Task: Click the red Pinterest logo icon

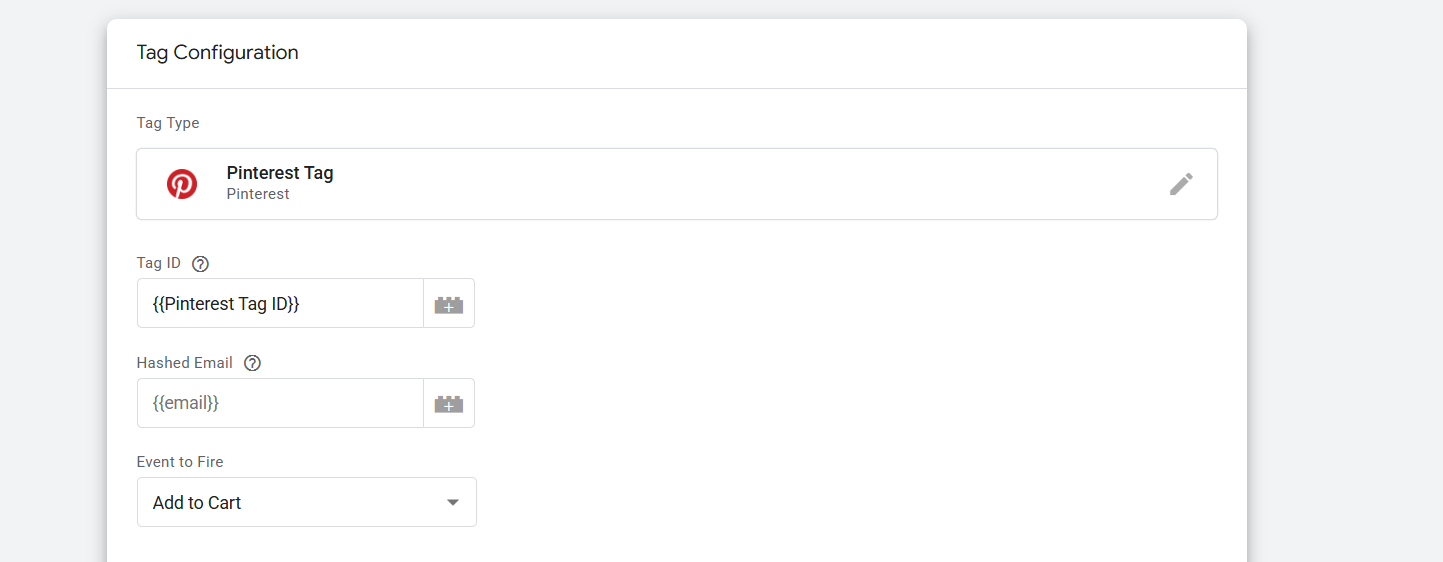Action: coord(182,184)
